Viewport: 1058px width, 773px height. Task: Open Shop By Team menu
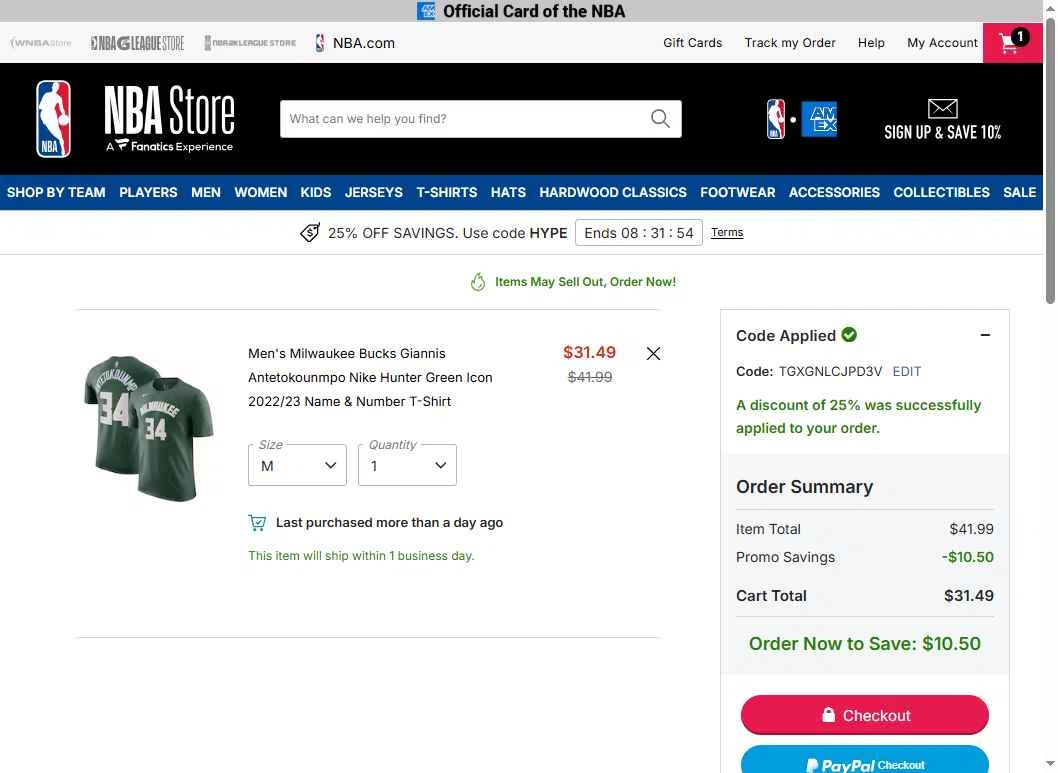pos(56,192)
